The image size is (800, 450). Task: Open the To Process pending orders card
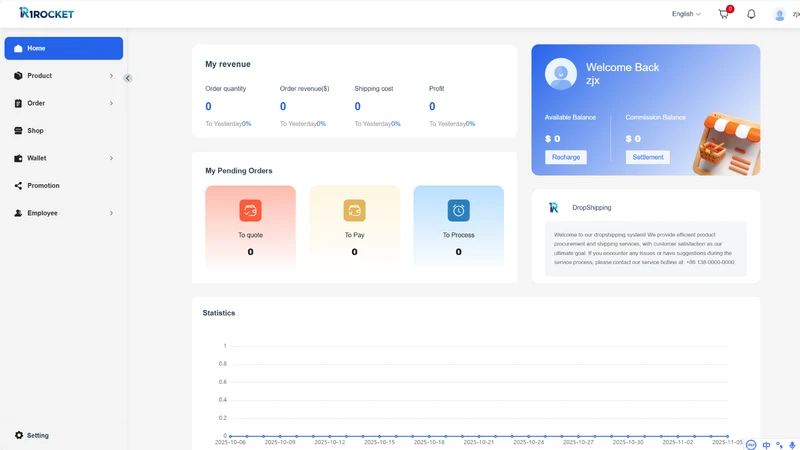pyautogui.click(x=459, y=227)
